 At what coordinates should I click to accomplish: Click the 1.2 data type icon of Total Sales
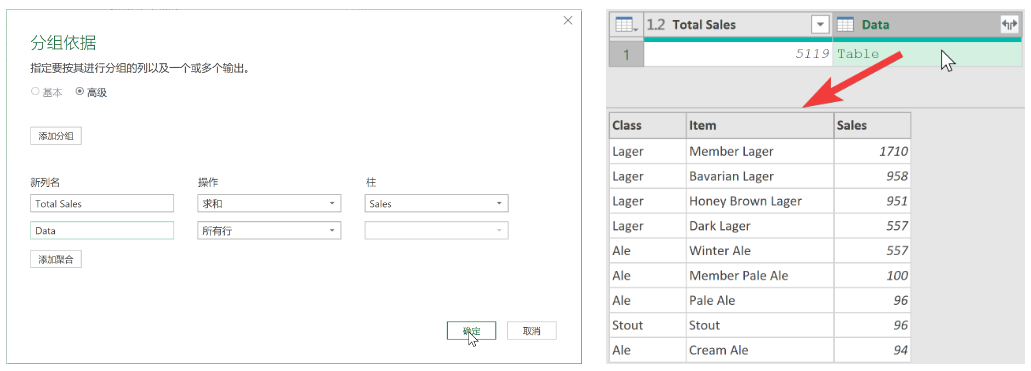tap(656, 25)
